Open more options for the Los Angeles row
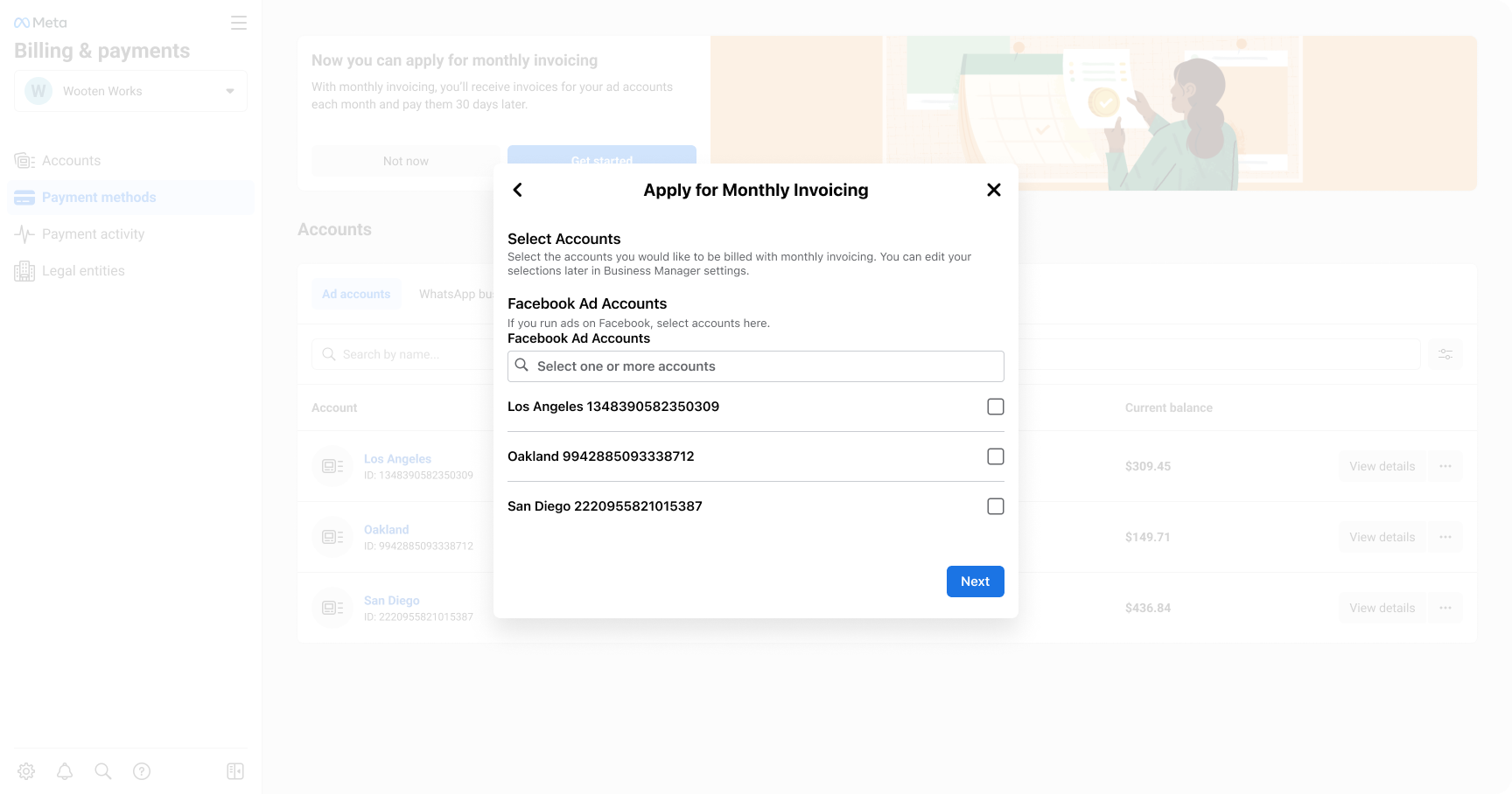1512x794 pixels. point(1445,466)
